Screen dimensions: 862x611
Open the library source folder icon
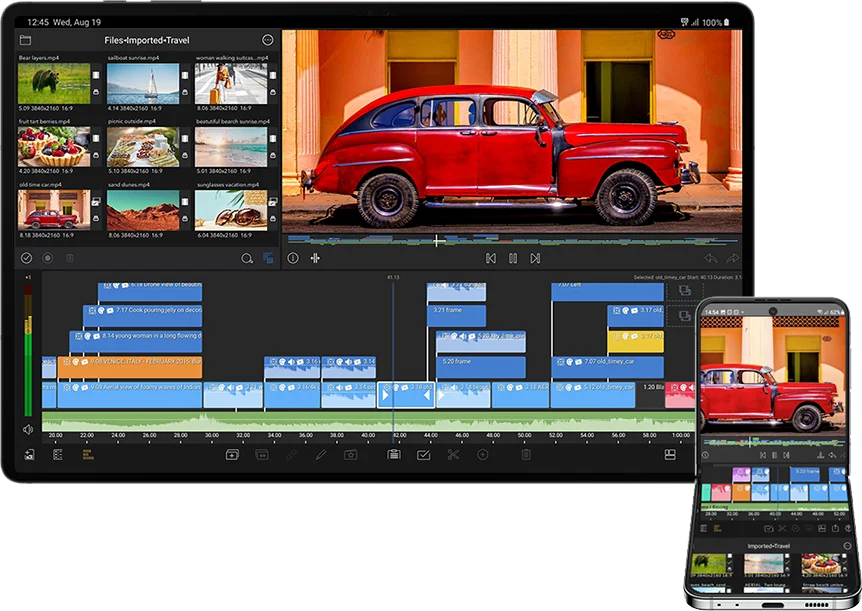coord(25,40)
